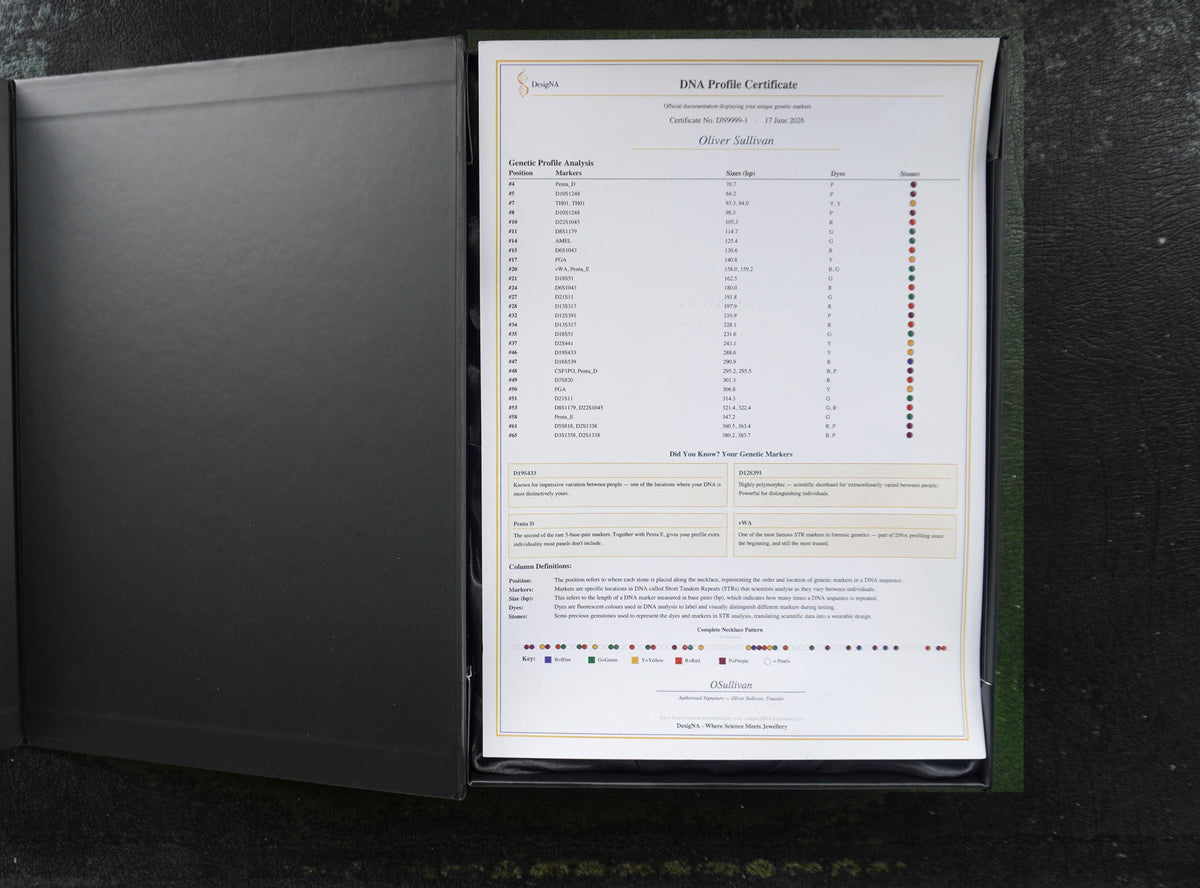Click the position label "#28"
This screenshot has height=888, width=1200.
point(513,306)
